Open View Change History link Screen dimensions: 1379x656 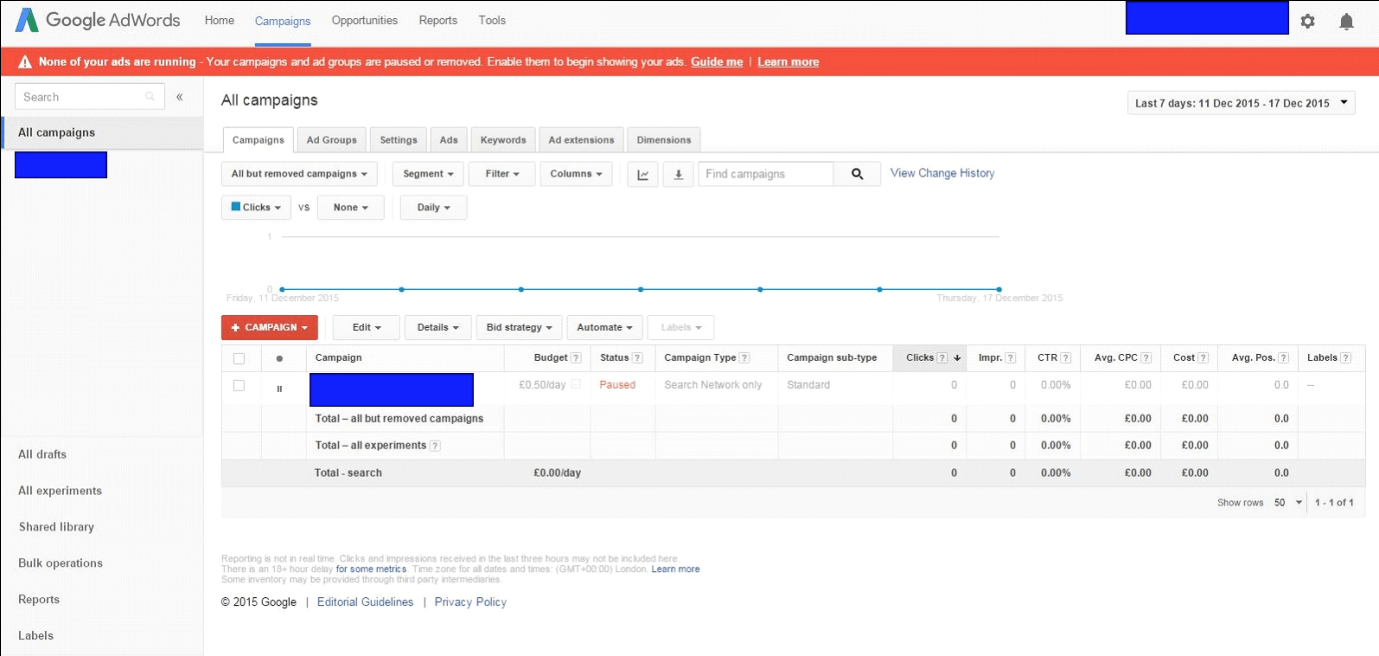click(x=941, y=173)
